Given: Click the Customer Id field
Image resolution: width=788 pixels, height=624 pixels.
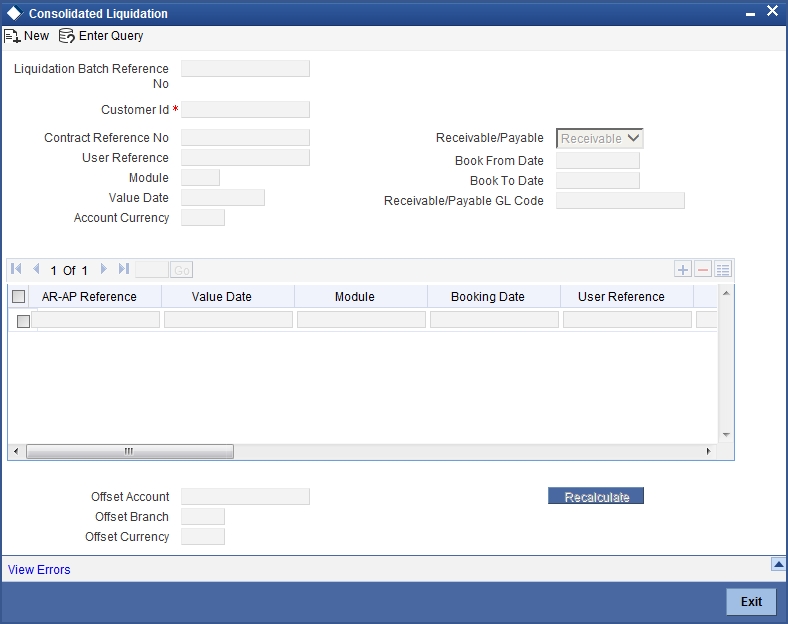Looking at the screenshot, I should [x=245, y=110].
